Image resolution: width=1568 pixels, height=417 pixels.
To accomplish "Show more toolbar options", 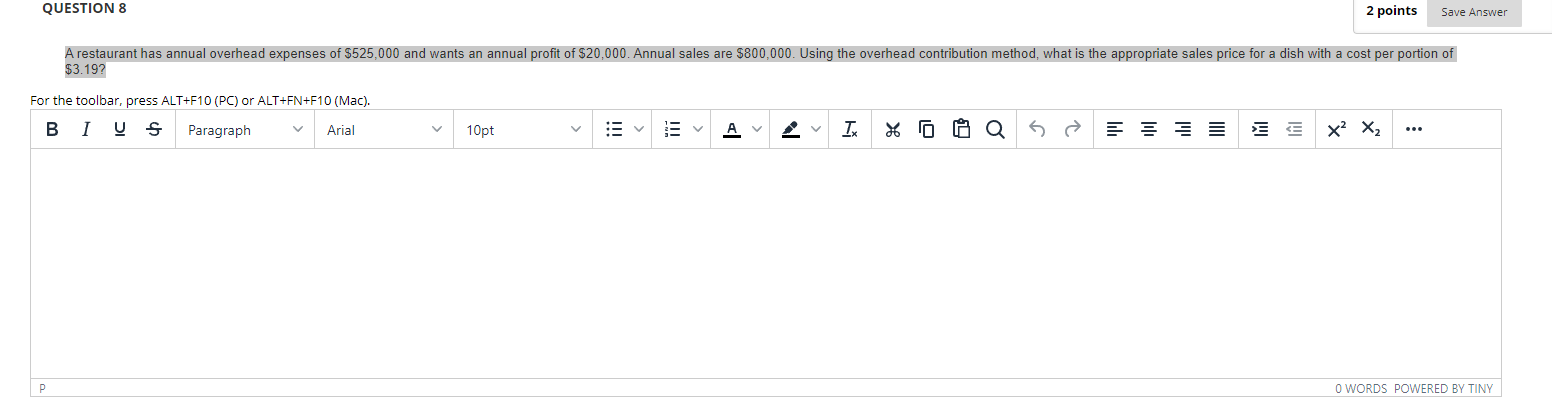I will [x=1412, y=130].
